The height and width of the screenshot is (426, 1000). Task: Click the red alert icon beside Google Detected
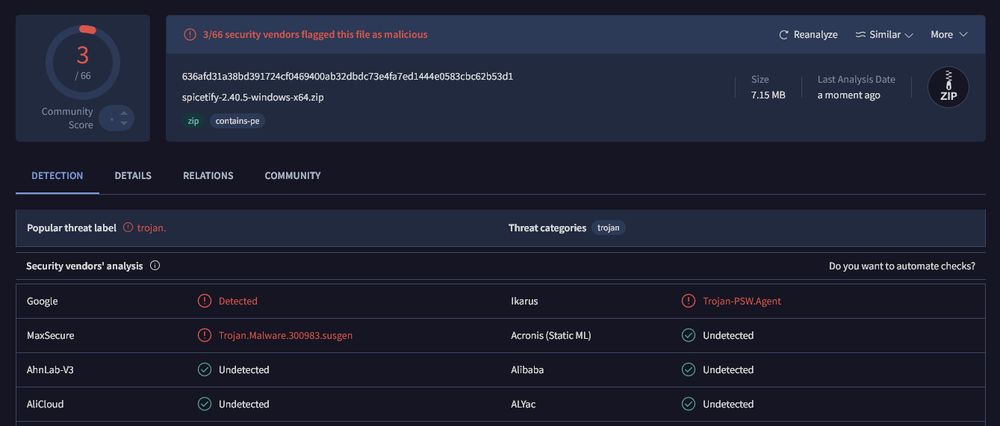coord(204,301)
